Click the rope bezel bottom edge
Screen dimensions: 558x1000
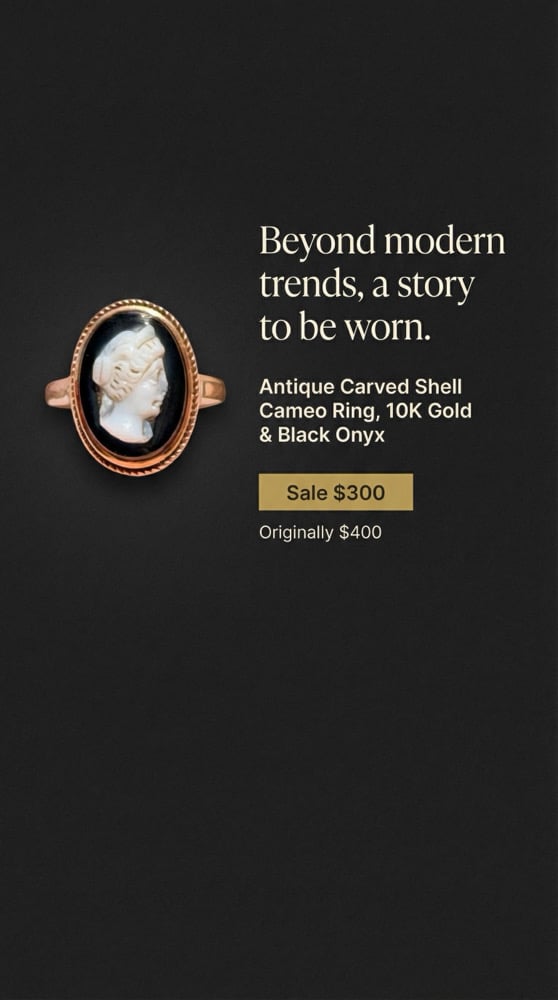[135, 469]
